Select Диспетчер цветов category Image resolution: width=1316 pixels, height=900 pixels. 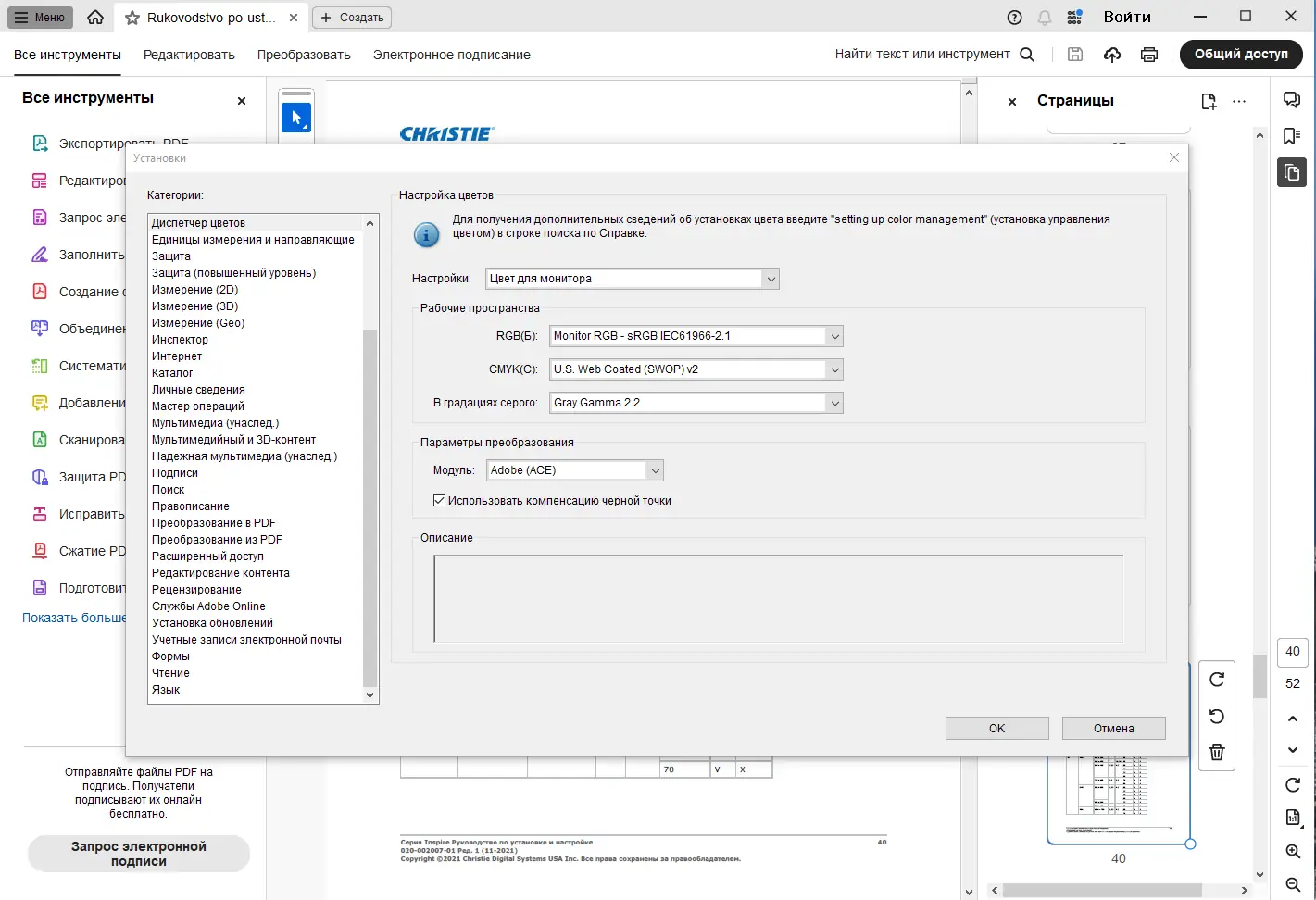tap(257, 223)
